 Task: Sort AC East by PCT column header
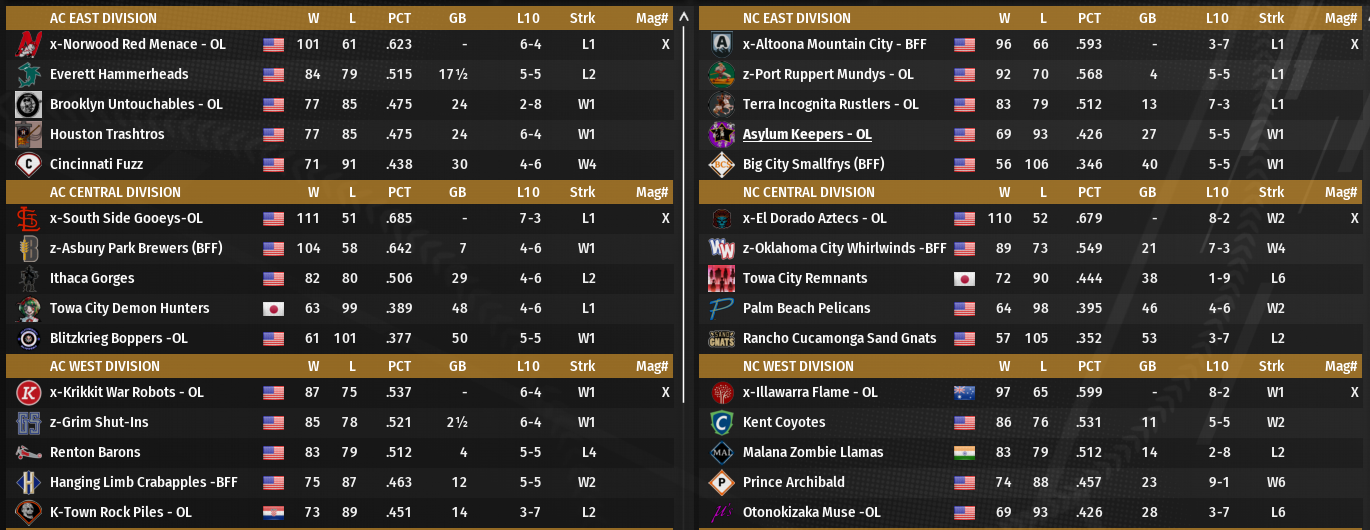(399, 18)
